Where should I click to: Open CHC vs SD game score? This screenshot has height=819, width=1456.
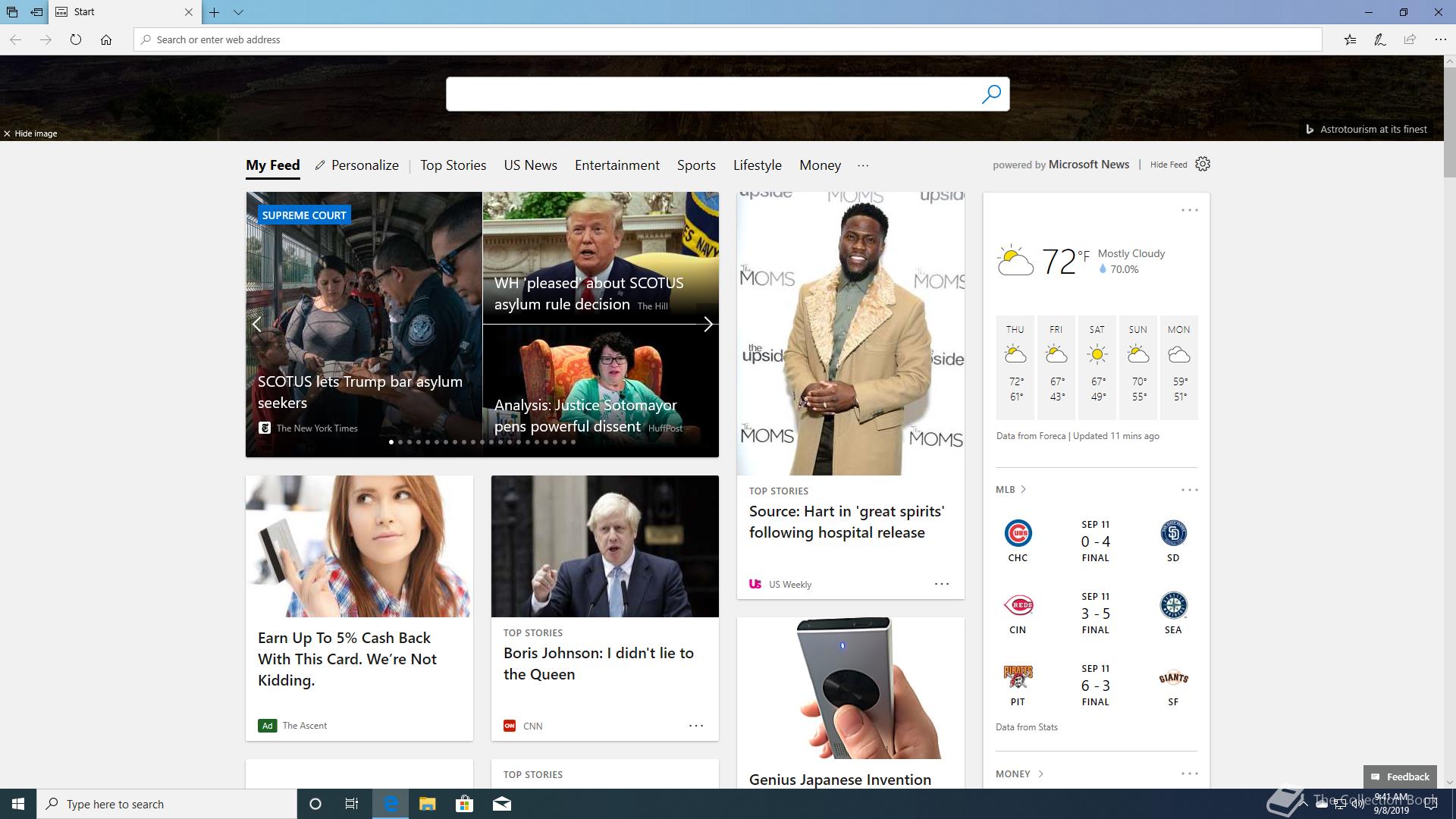coord(1096,541)
